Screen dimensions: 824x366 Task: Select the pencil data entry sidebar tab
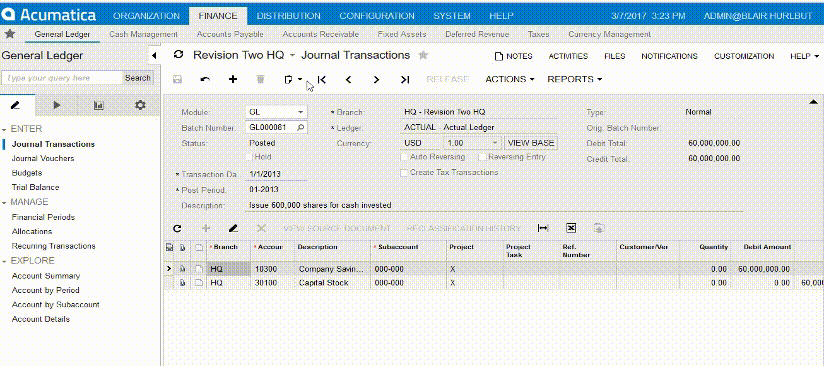pos(15,105)
